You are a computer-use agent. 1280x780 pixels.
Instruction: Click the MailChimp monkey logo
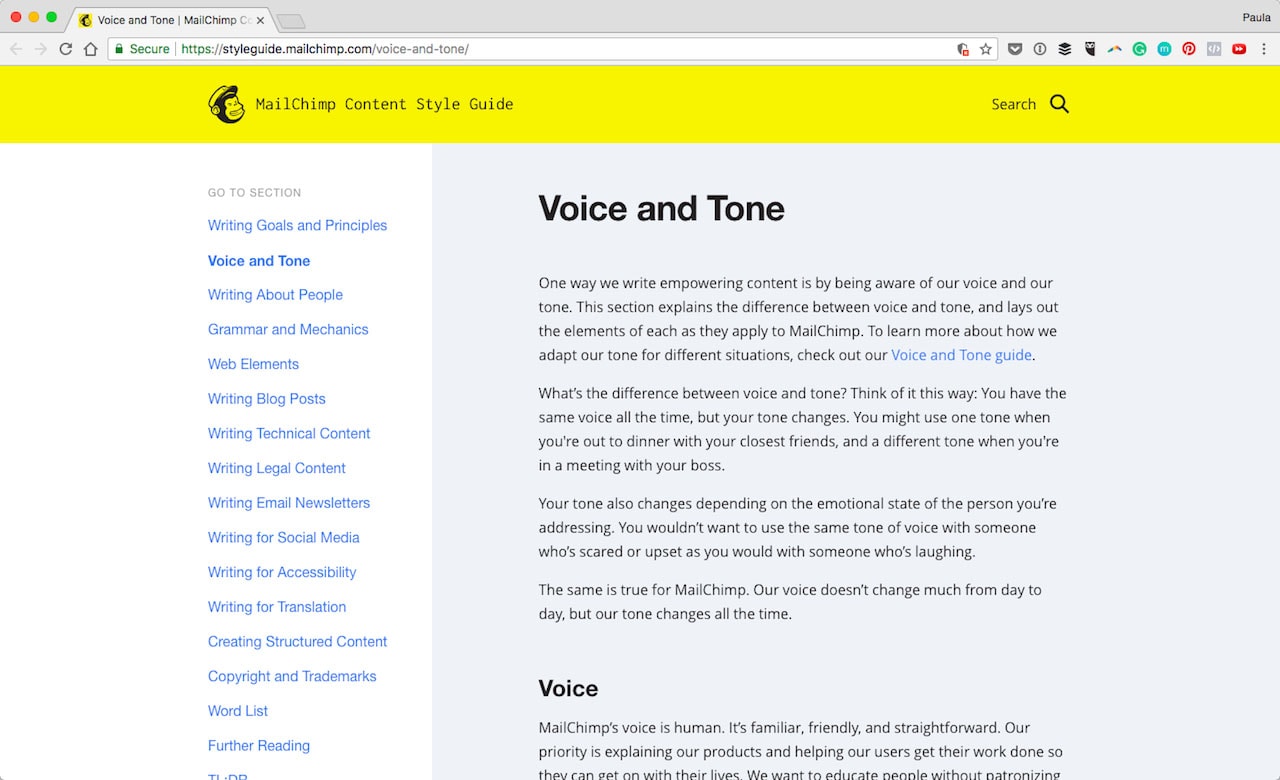pos(227,104)
